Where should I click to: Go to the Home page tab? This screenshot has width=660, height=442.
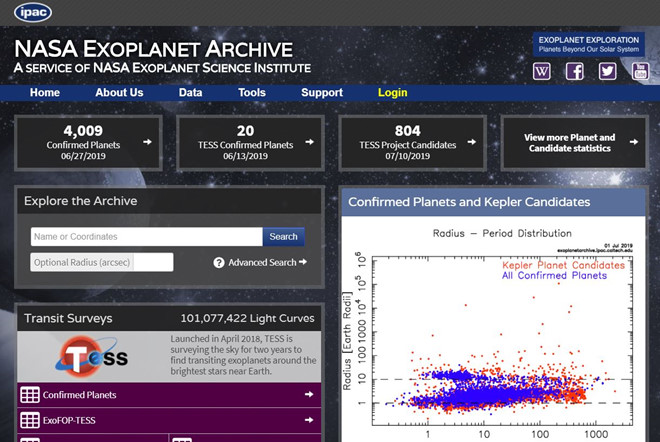[x=45, y=93]
